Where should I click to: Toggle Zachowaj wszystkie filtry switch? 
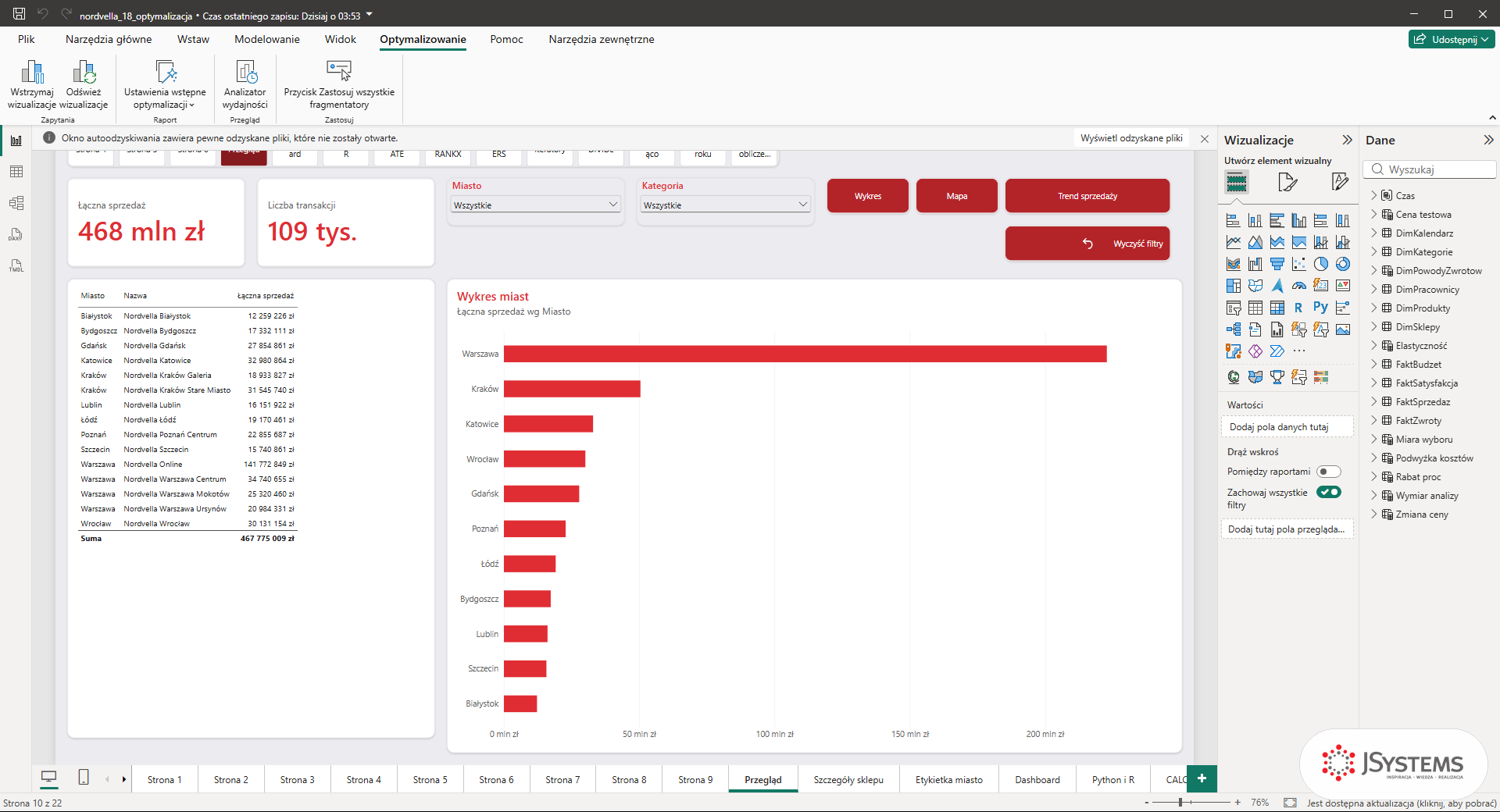(x=1328, y=492)
